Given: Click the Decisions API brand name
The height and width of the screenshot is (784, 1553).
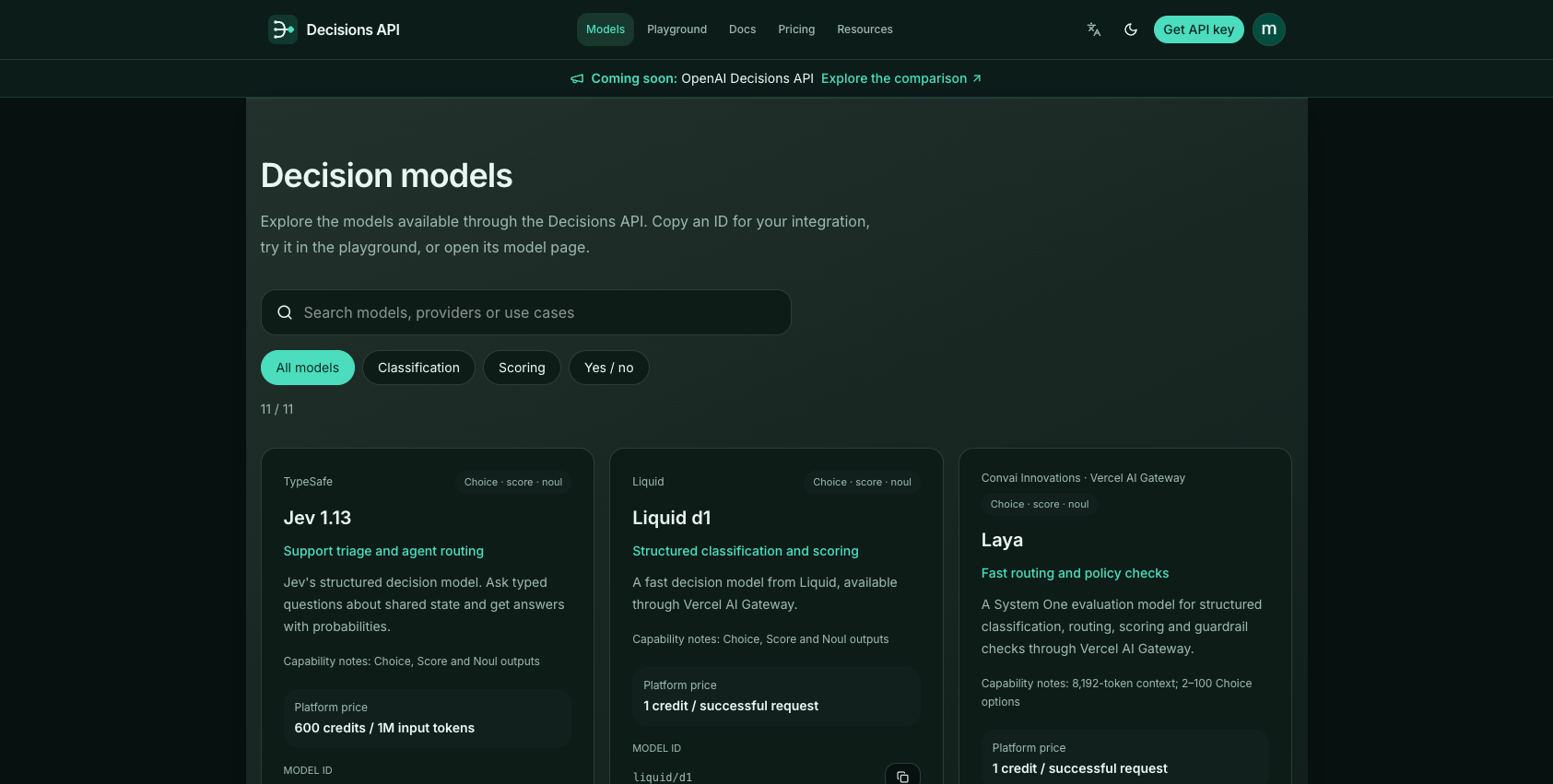Looking at the screenshot, I should 353,29.
